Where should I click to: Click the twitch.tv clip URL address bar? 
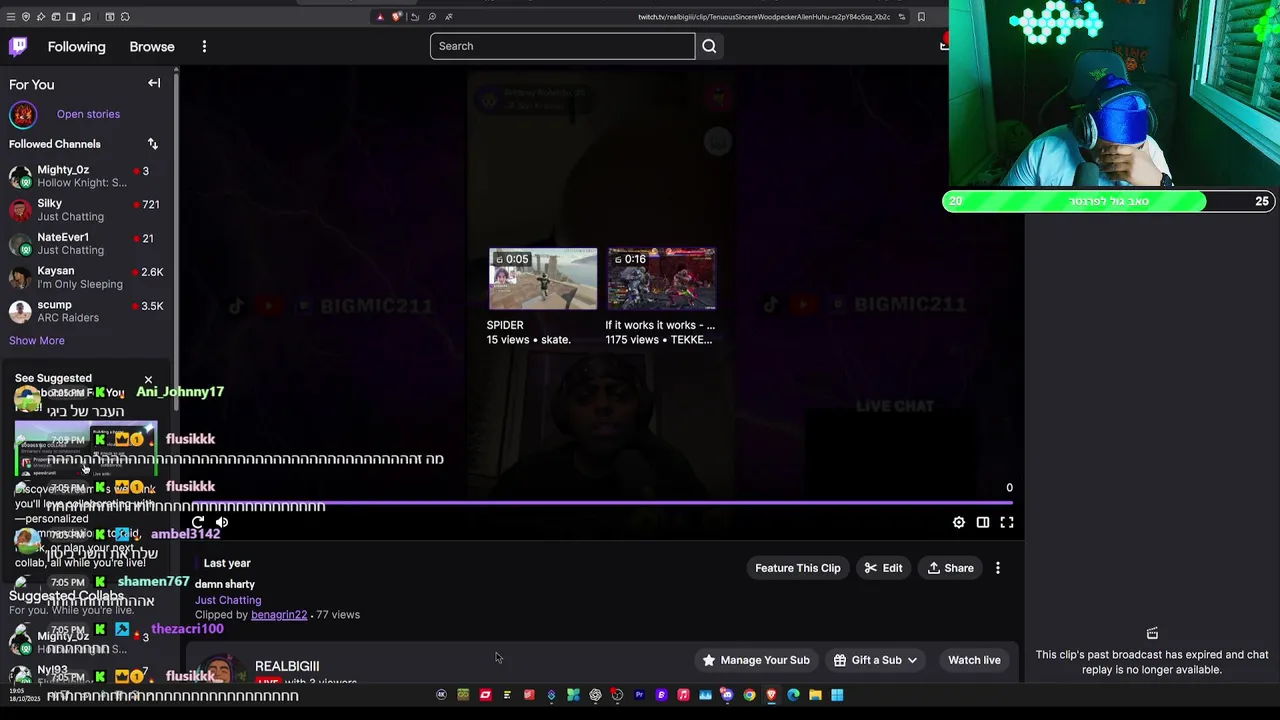[x=764, y=17]
